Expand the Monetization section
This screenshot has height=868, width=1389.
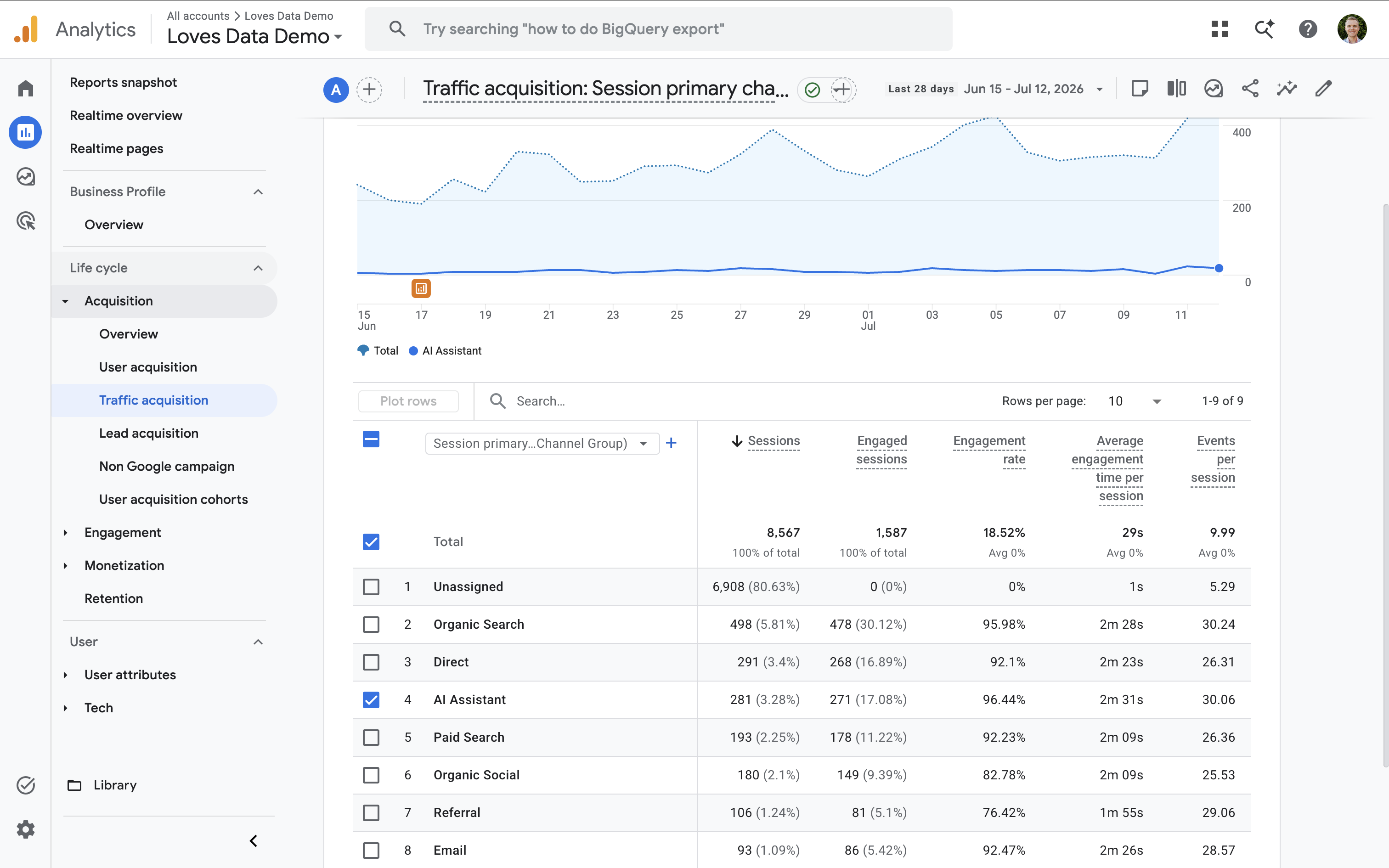click(x=65, y=565)
